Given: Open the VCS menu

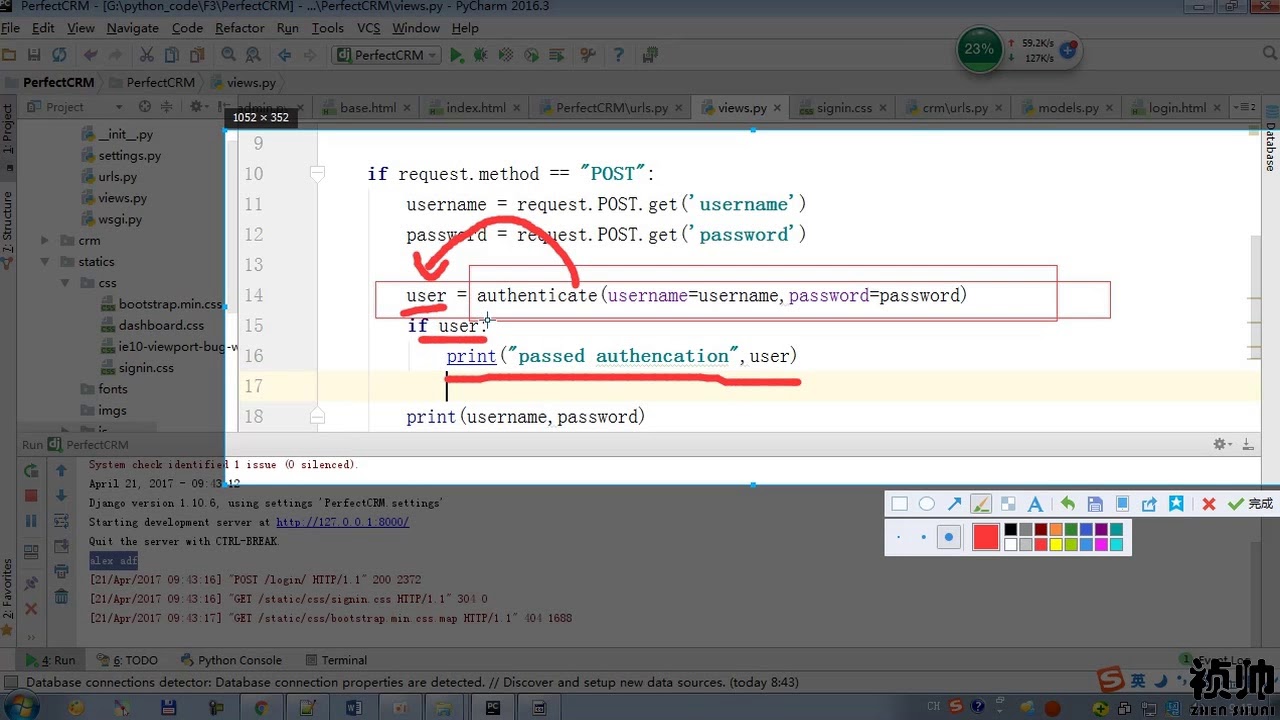Looking at the screenshot, I should tap(368, 28).
